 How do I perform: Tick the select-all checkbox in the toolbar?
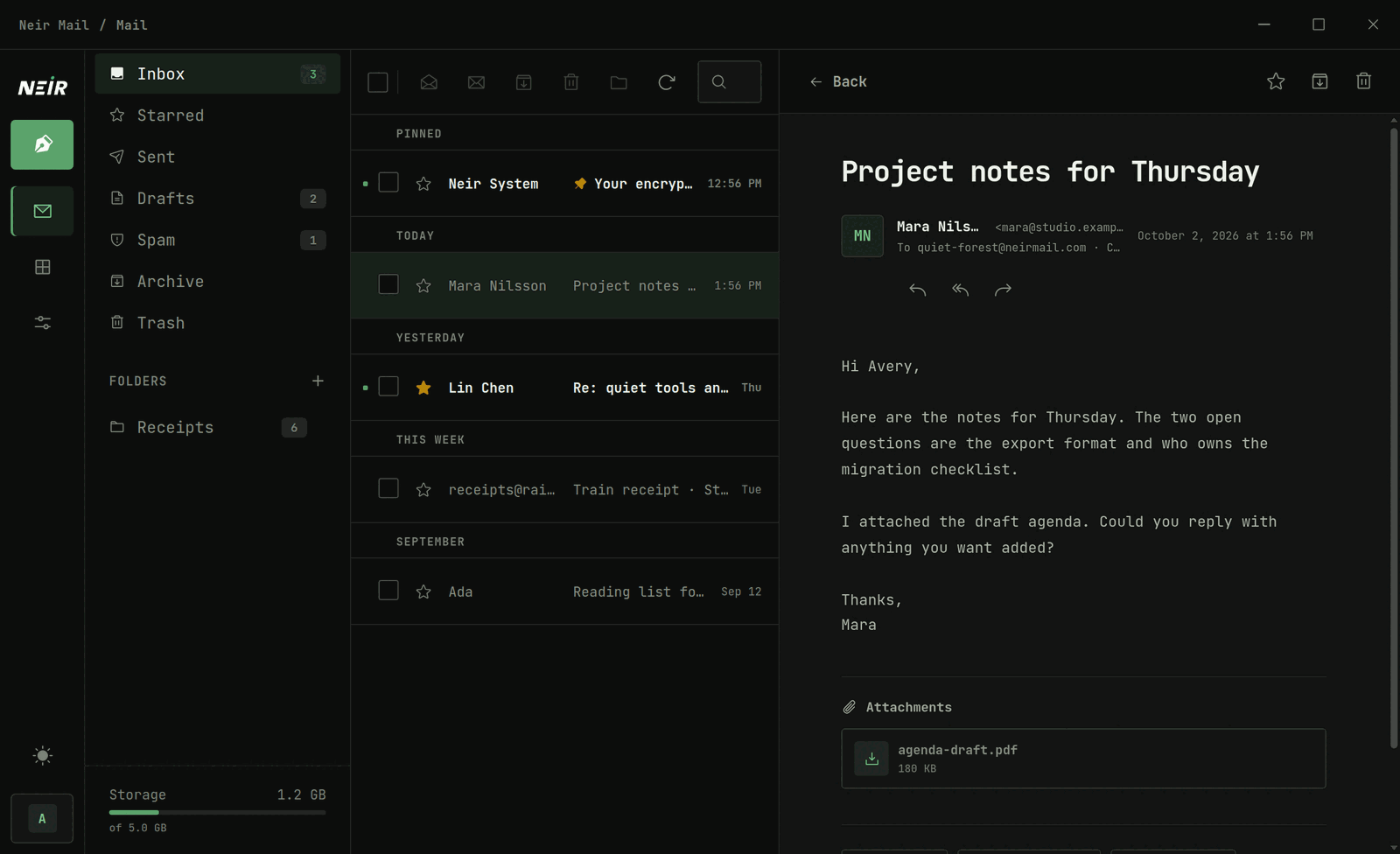click(378, 82)
